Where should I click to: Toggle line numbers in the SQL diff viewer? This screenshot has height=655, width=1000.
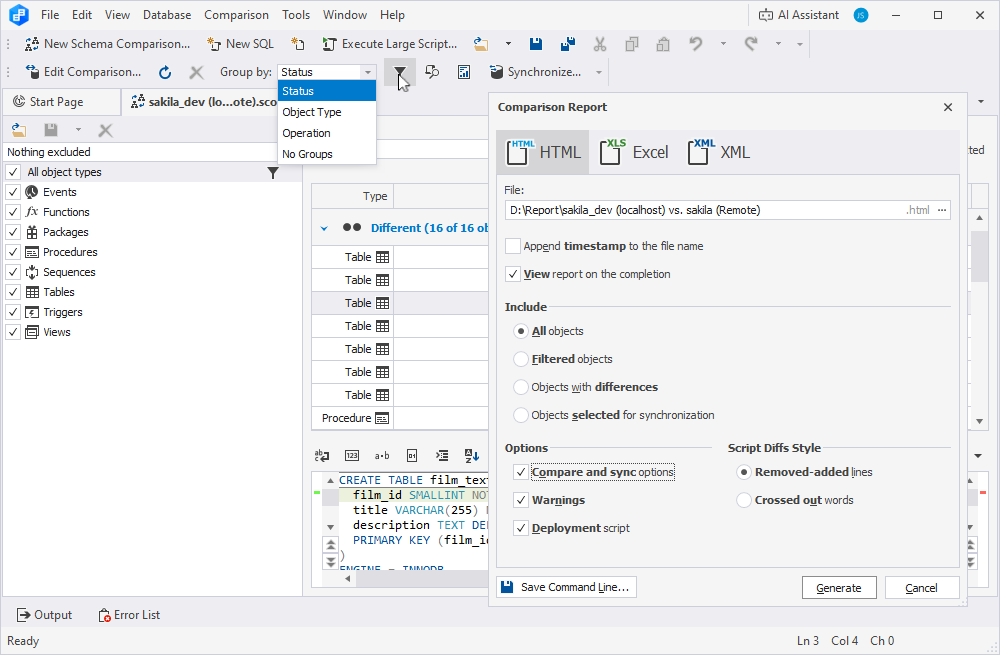[x=352, y=456]
